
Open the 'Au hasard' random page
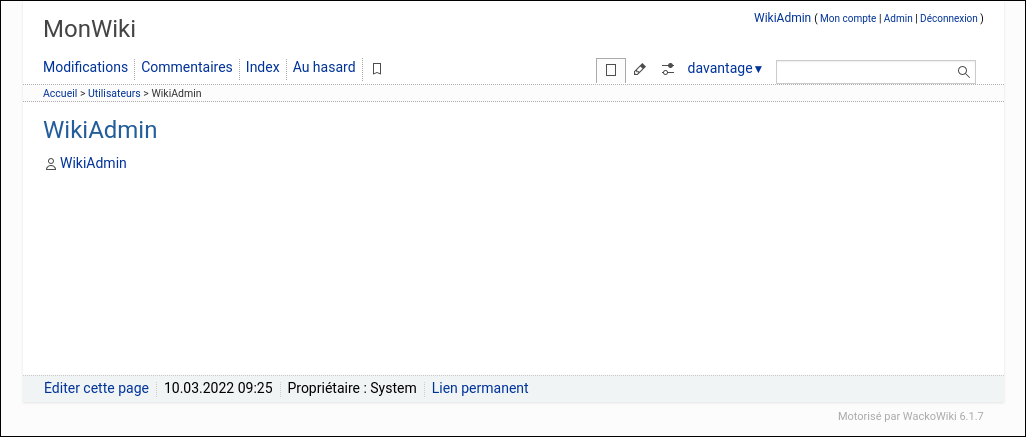click(323, 68)
